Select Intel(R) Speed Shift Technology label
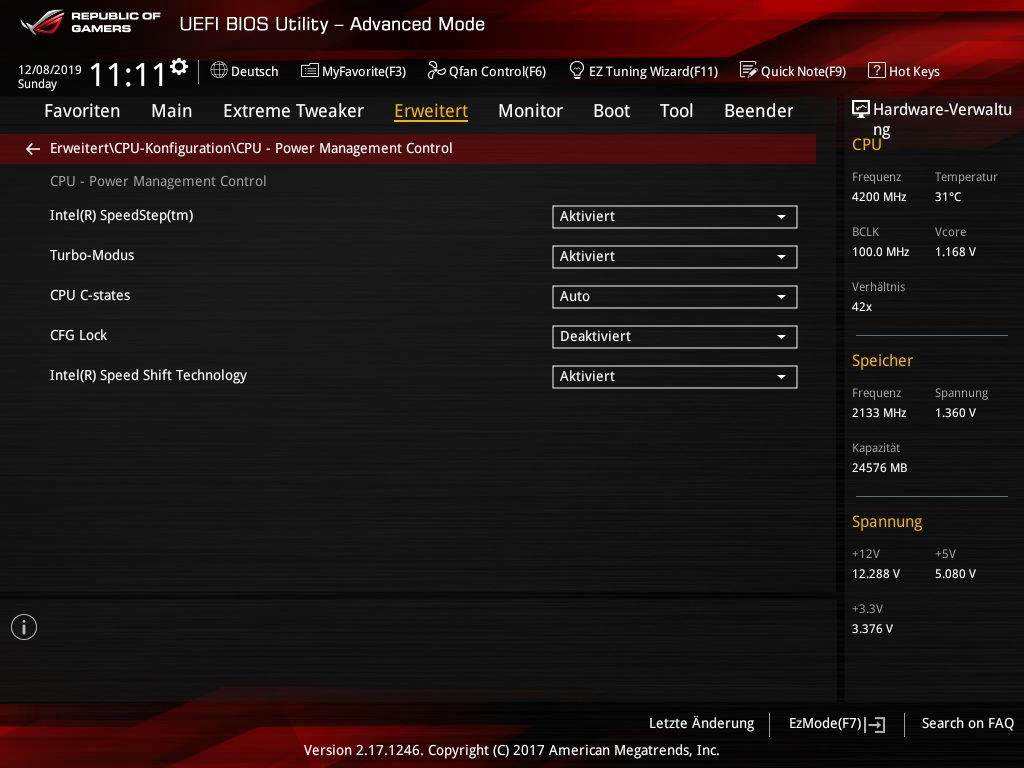The image size is (1024, 768). 148,376
